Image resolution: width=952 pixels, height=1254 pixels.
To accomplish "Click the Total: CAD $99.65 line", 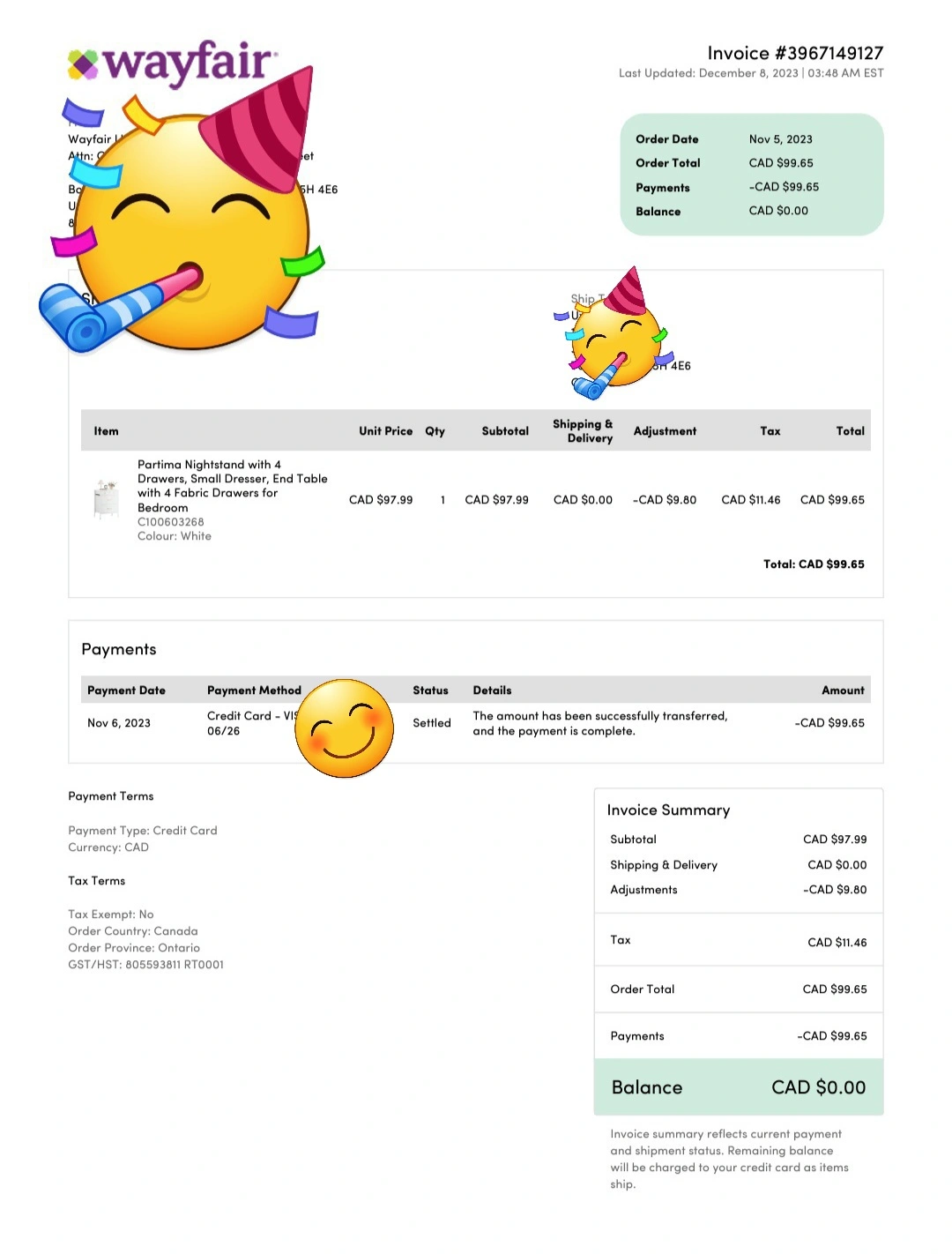I will click(814, 564).
